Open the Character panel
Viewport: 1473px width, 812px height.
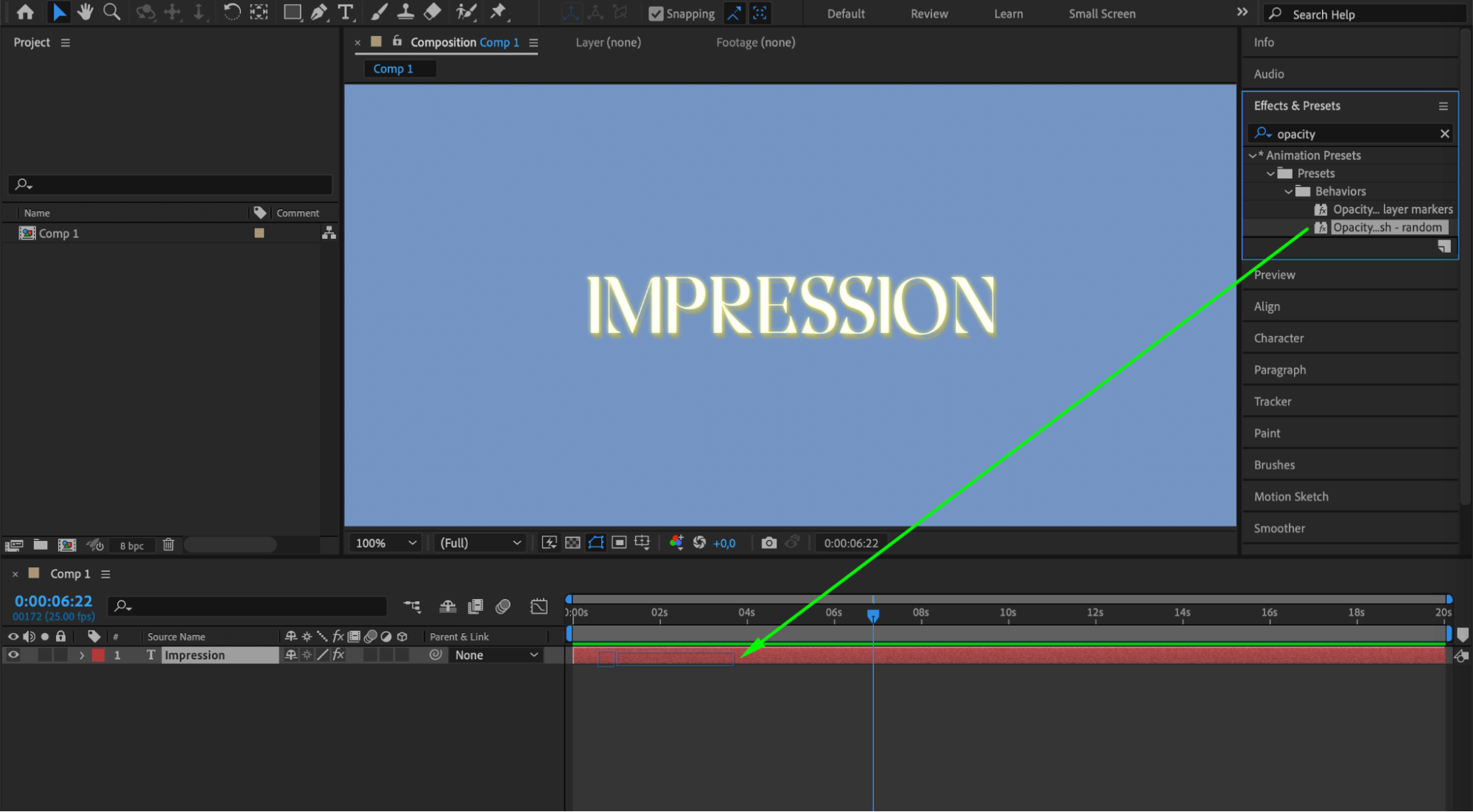tap(1278, 338)
